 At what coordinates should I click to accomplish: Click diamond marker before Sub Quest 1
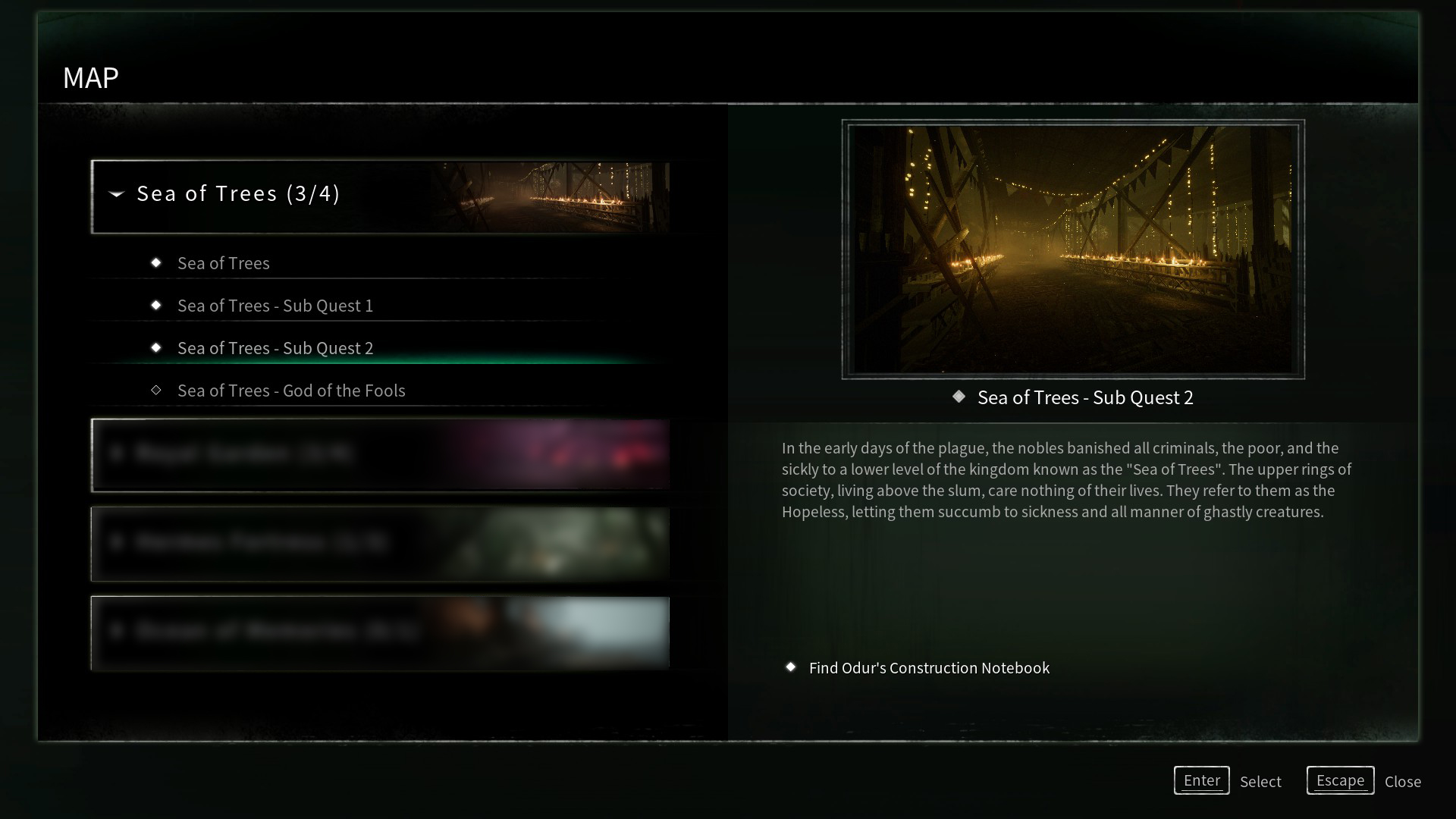(x=156, y=305)
